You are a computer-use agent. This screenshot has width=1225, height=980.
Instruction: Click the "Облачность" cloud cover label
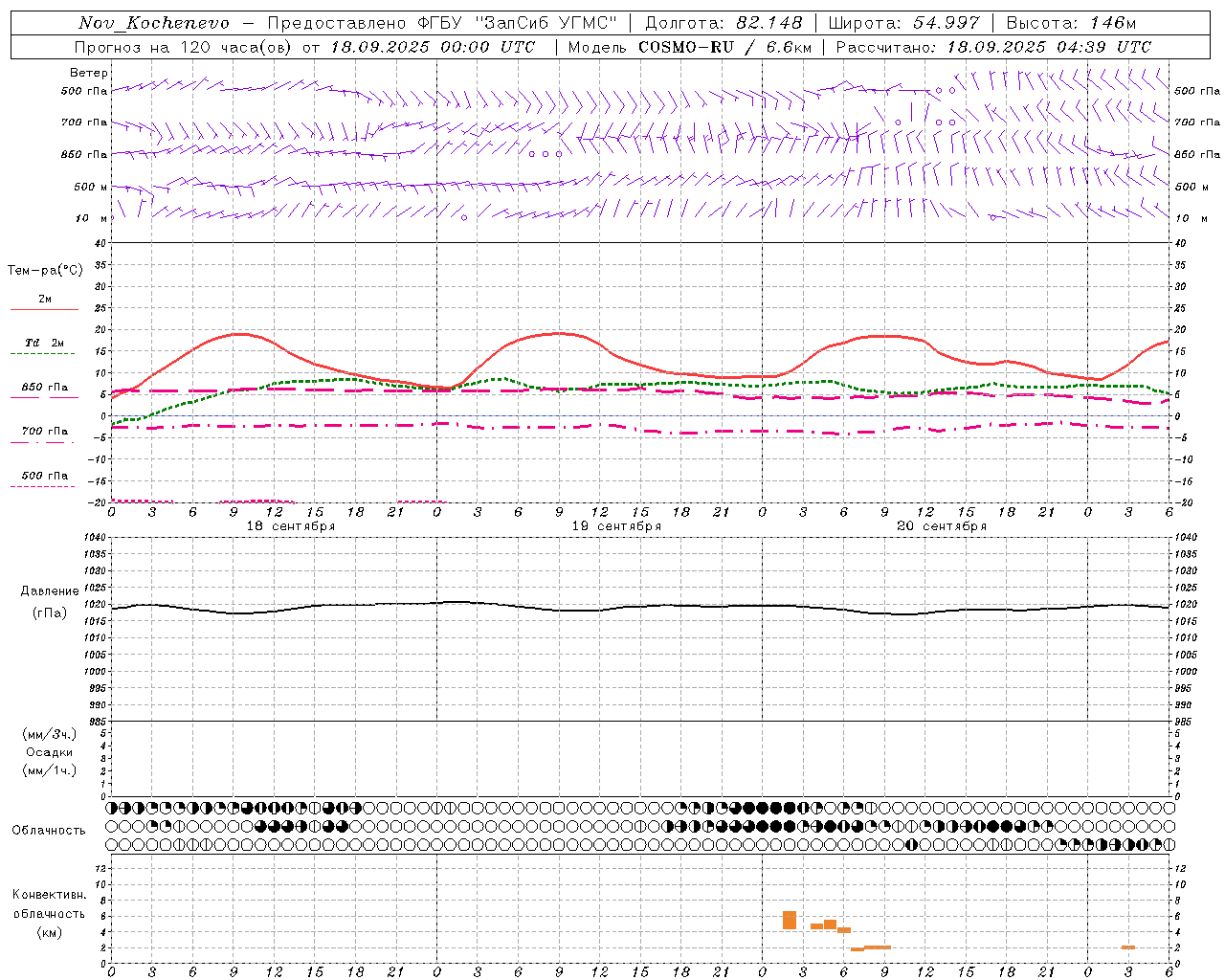[49, 831]
